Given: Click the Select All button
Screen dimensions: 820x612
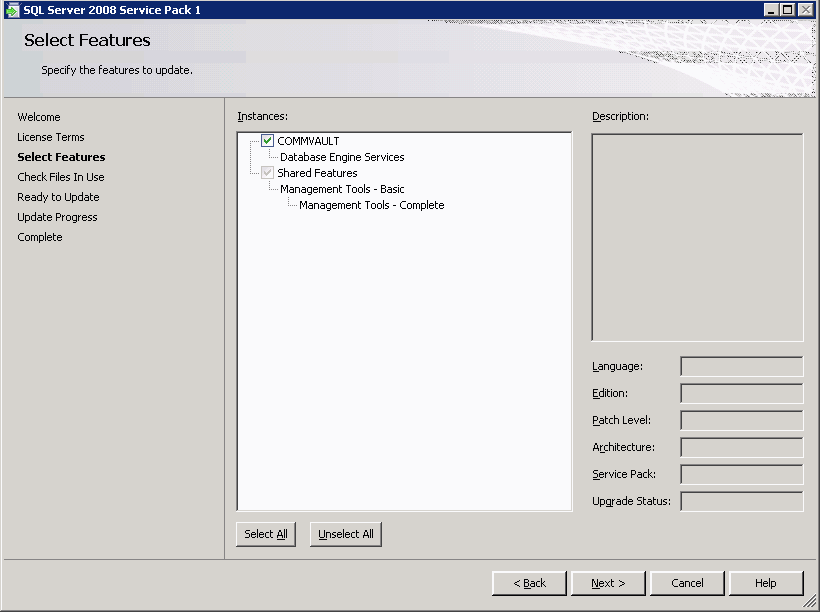Looking at the screenshot, I should tap(266, 534).
